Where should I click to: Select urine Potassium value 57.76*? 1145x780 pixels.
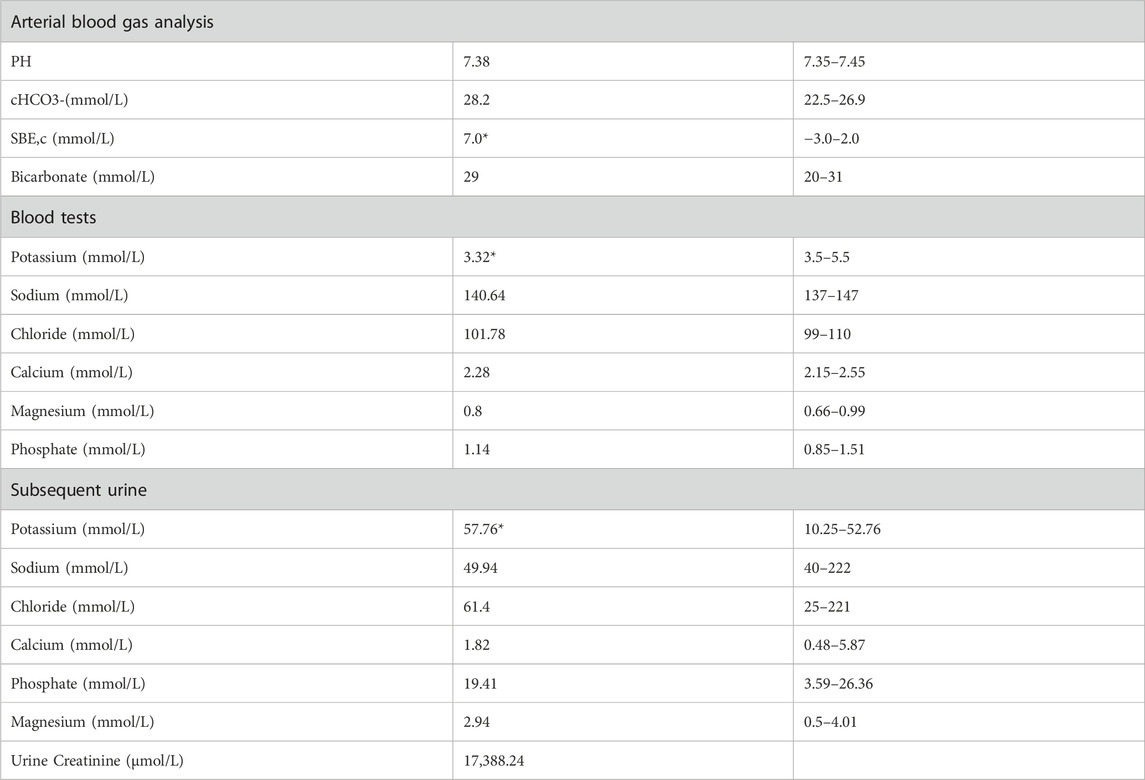click(x=483, y=529)
